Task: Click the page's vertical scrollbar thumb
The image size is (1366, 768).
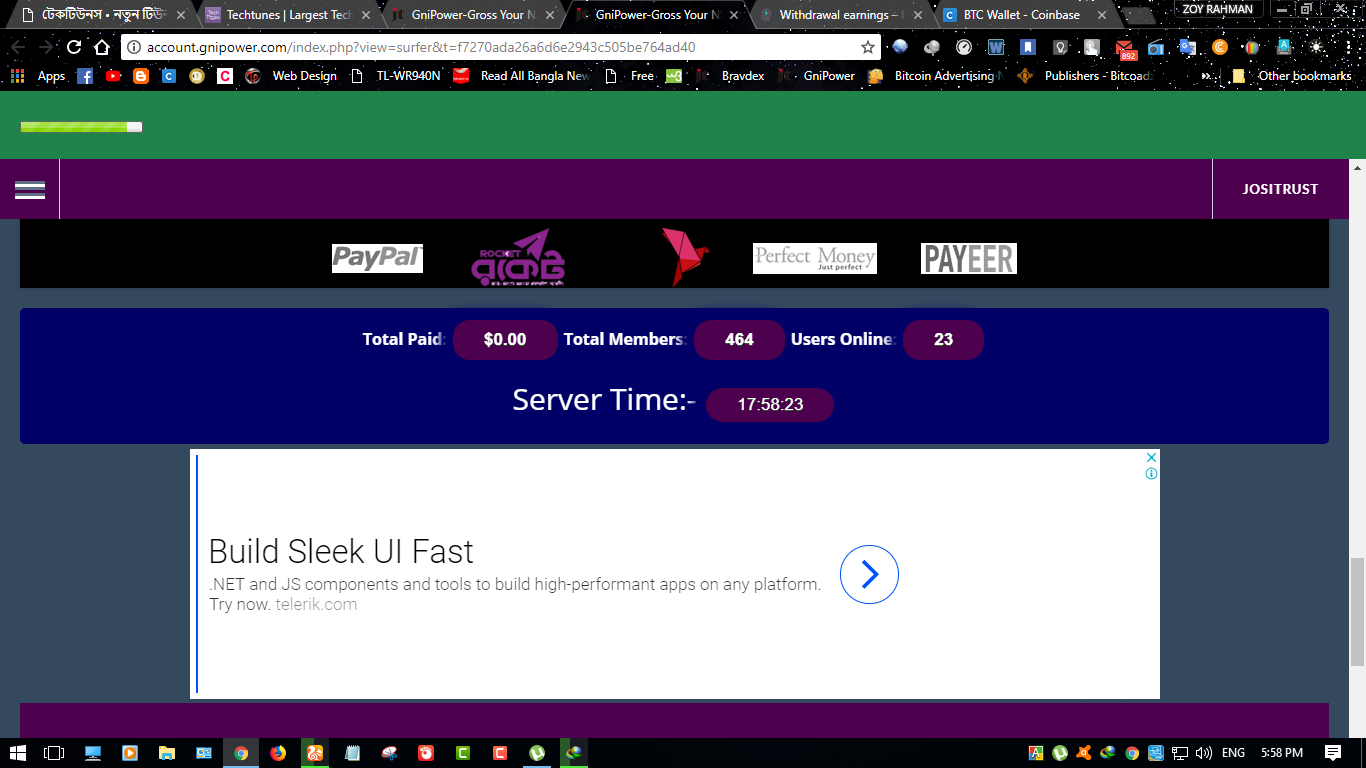Action: tap(1357, 610)
